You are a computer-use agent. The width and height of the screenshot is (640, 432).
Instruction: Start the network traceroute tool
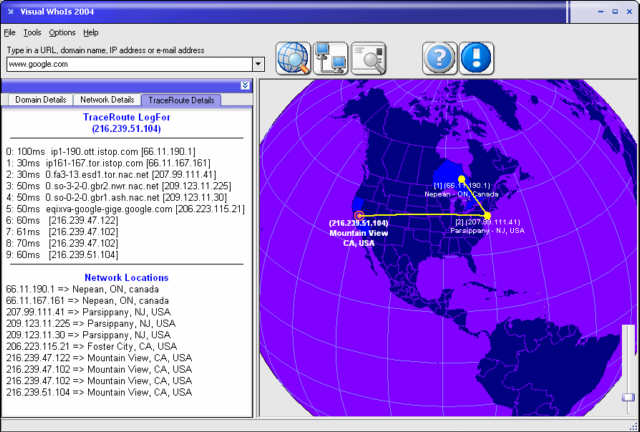click(x=331, y=58)
